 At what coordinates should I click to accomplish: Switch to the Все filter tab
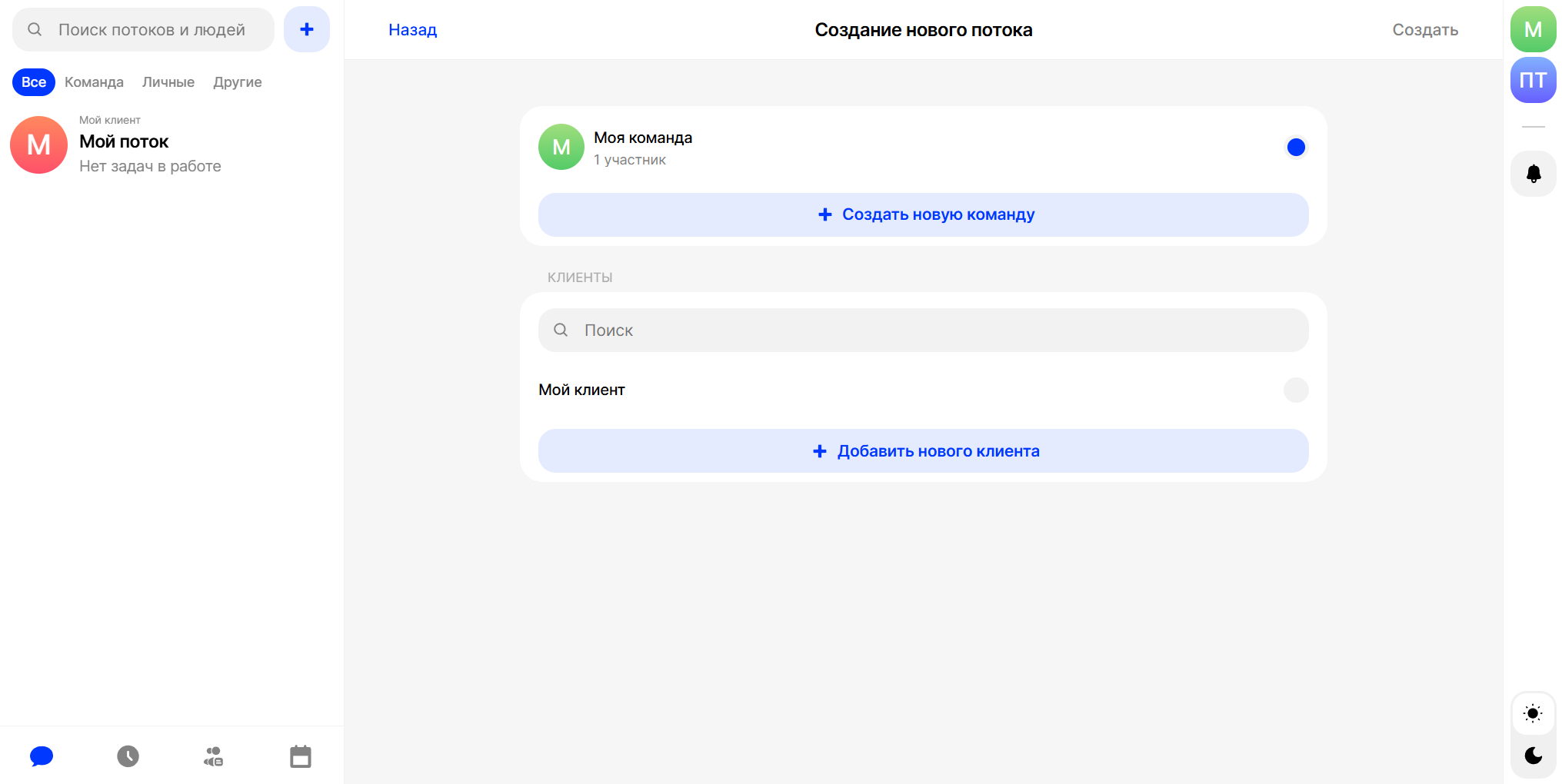[34, 82]
